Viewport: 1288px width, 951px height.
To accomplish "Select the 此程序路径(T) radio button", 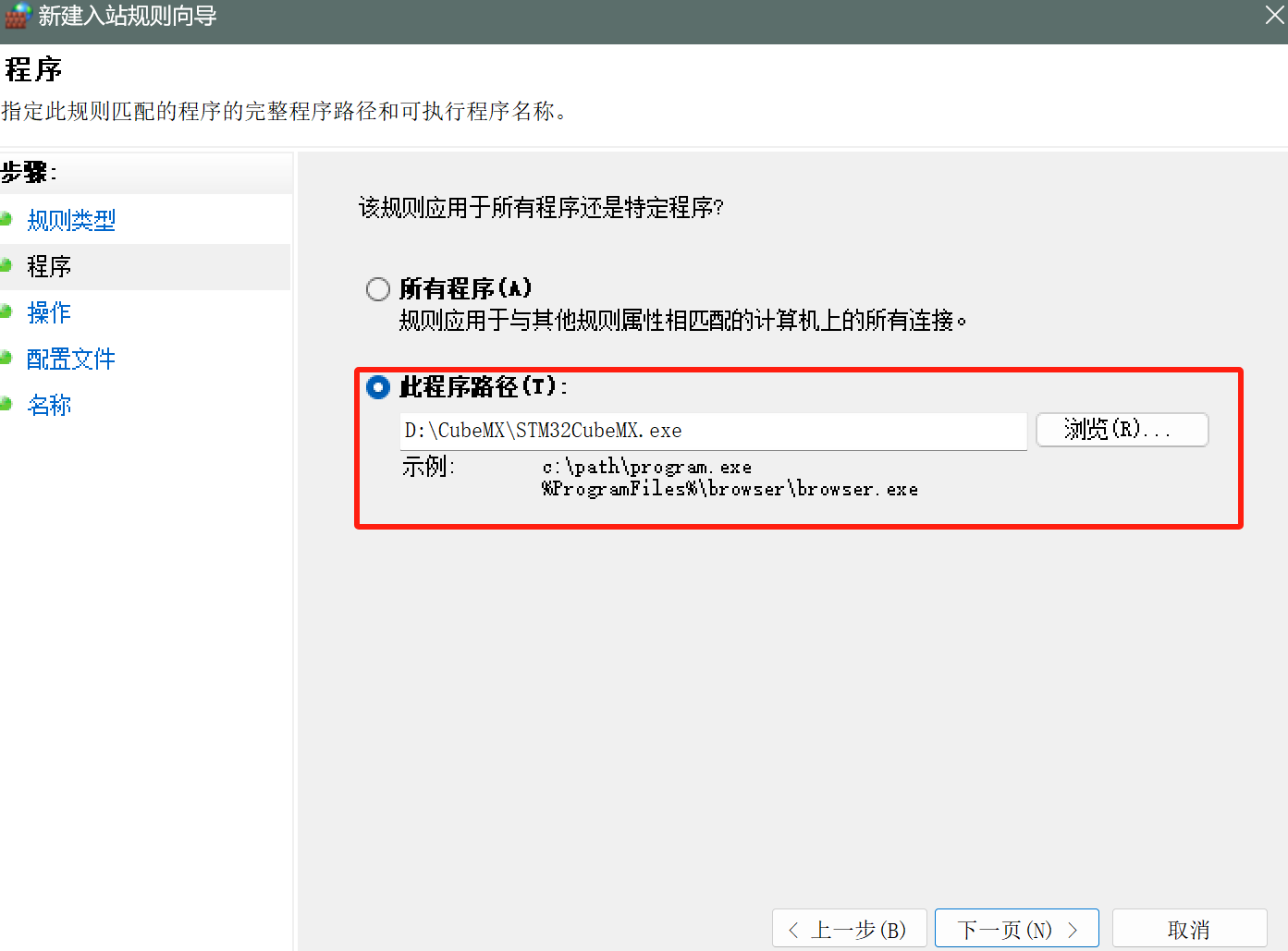I will pos(378,386).
